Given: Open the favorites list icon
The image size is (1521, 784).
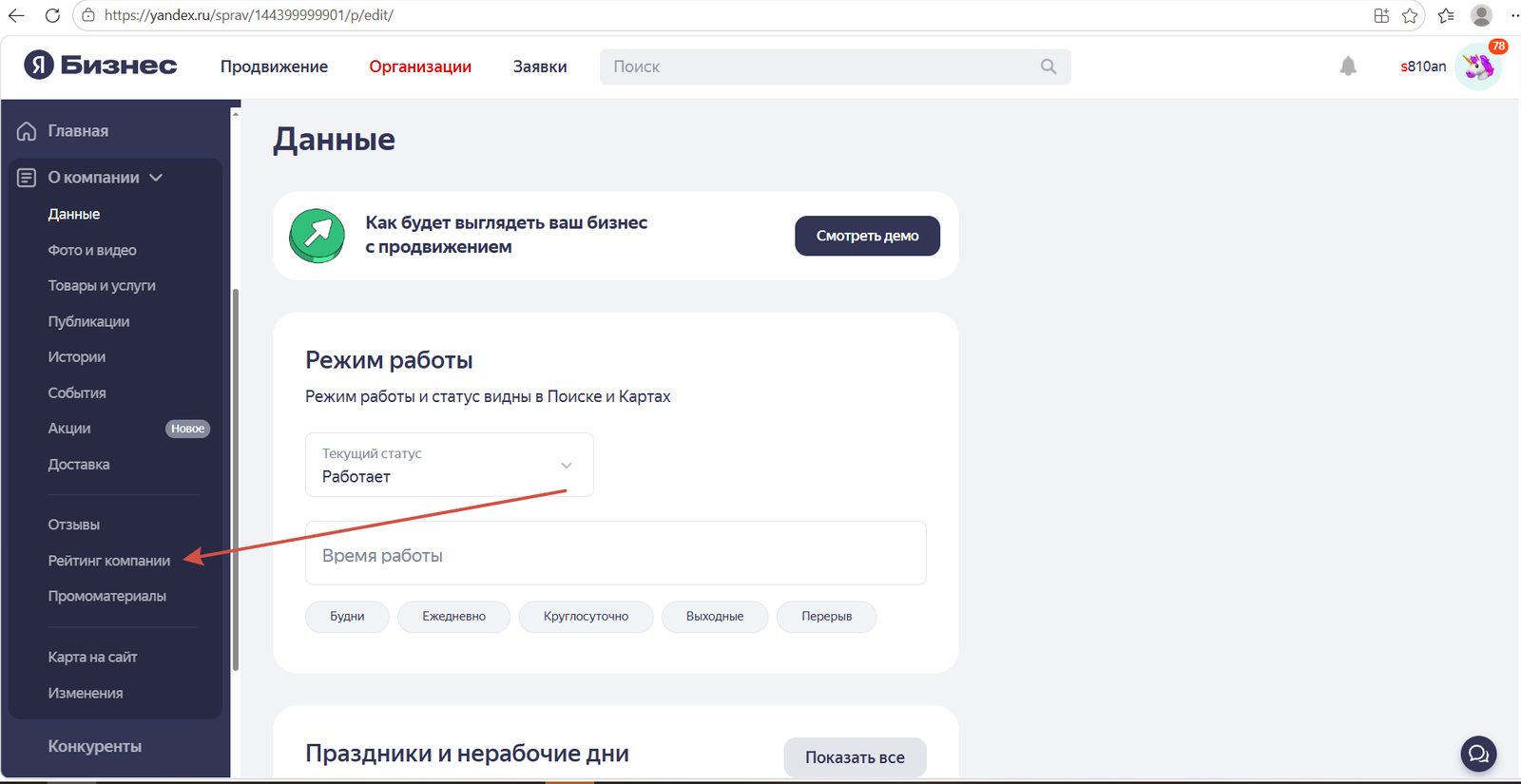Looking at the screenshot, I should click(1446, 15).
